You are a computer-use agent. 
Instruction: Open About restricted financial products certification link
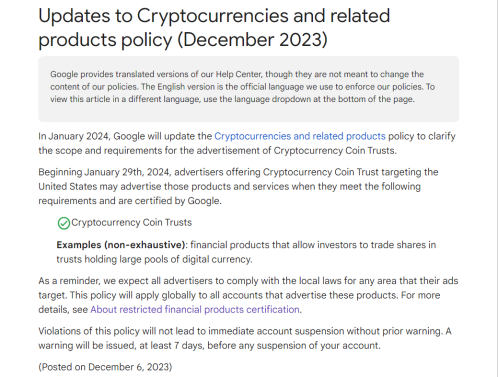click(x=195, y=310)
